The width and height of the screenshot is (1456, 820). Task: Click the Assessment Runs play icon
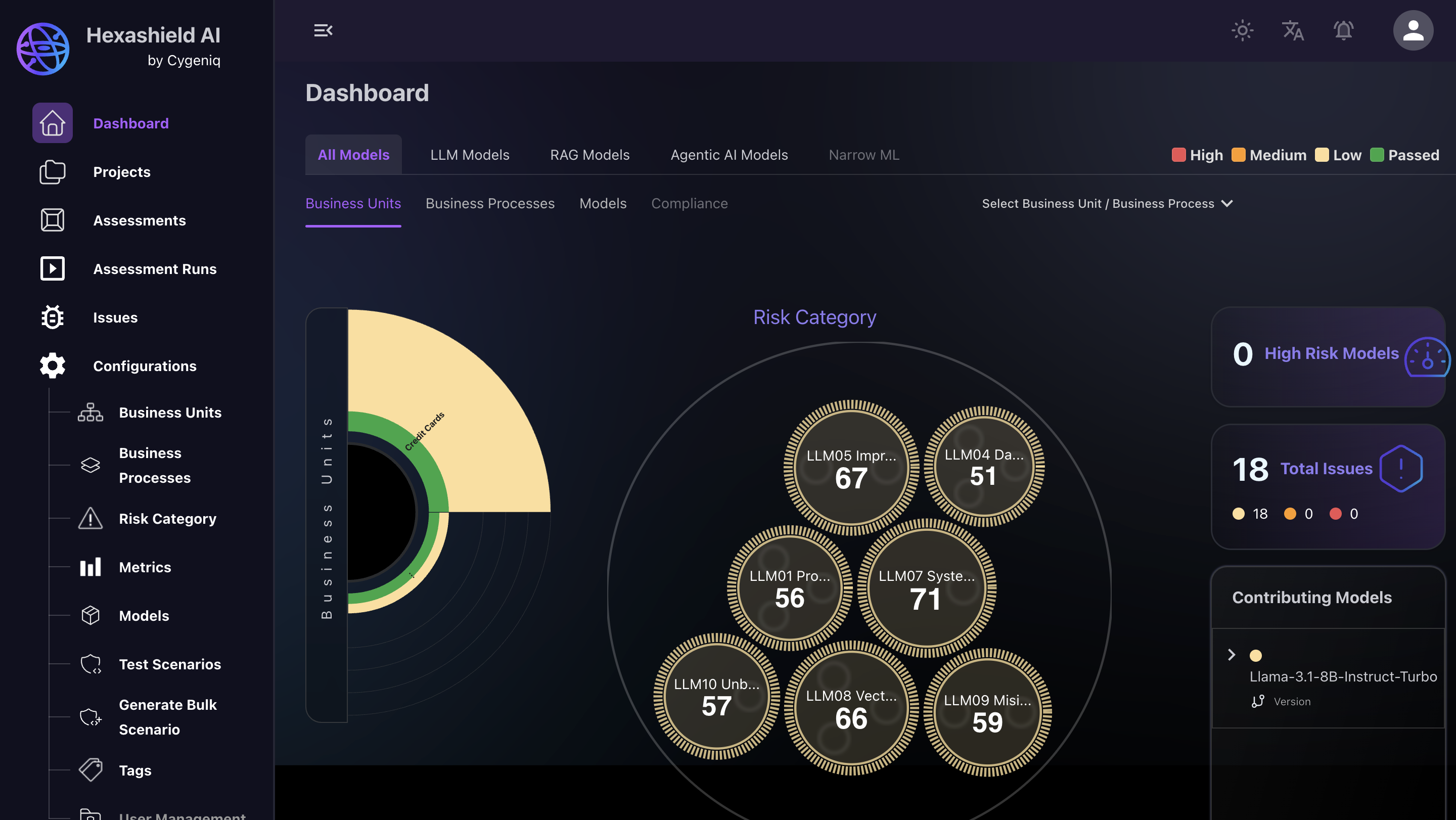click(52, 269)
